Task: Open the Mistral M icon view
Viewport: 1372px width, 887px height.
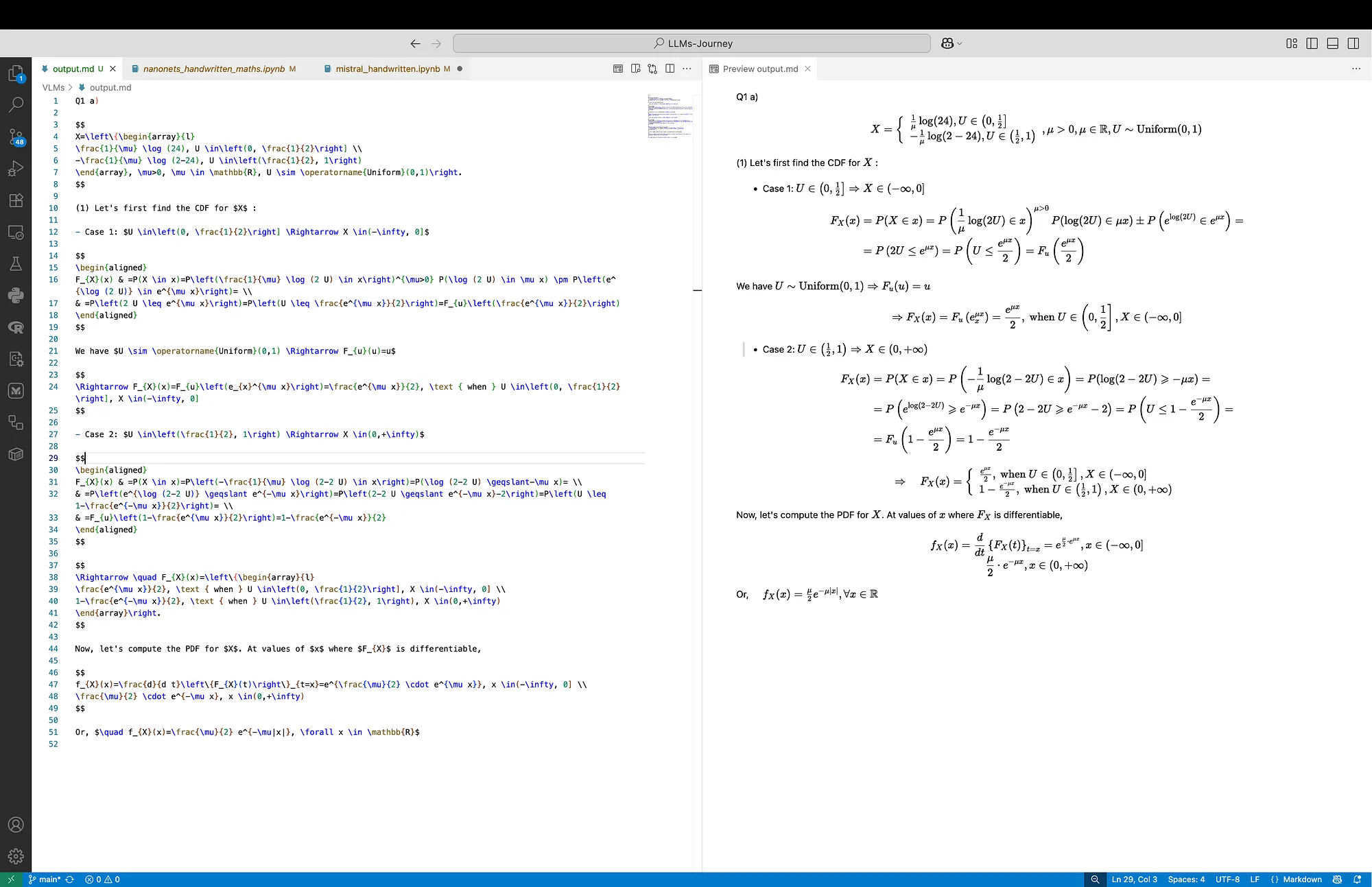Action: point(16,390)
